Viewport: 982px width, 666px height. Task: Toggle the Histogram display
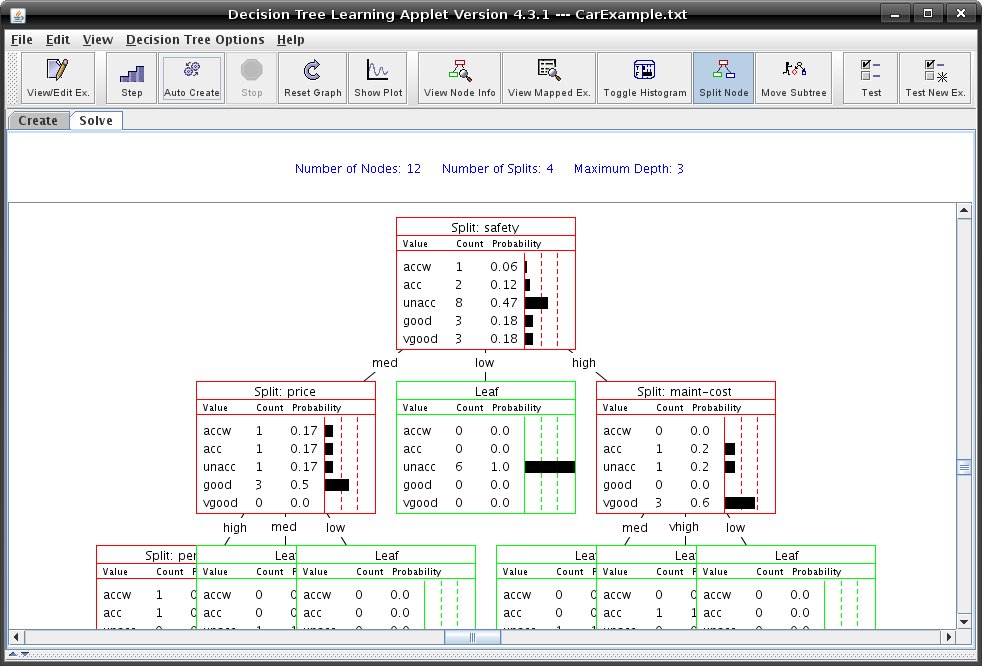pos(644,78)
